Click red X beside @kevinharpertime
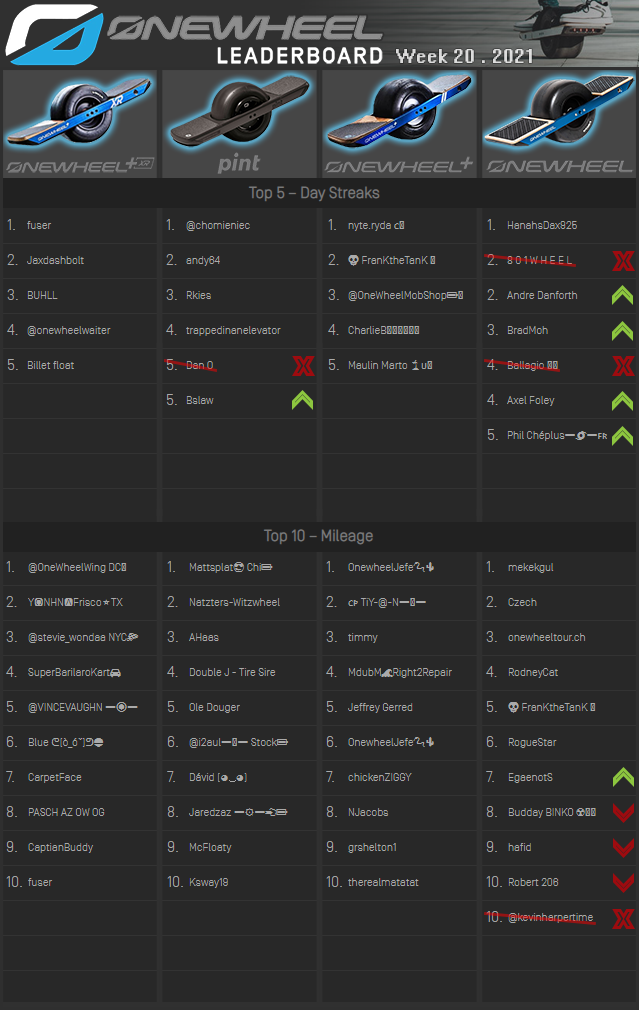This screenshot has width=639, height=1010. point(622,918)
